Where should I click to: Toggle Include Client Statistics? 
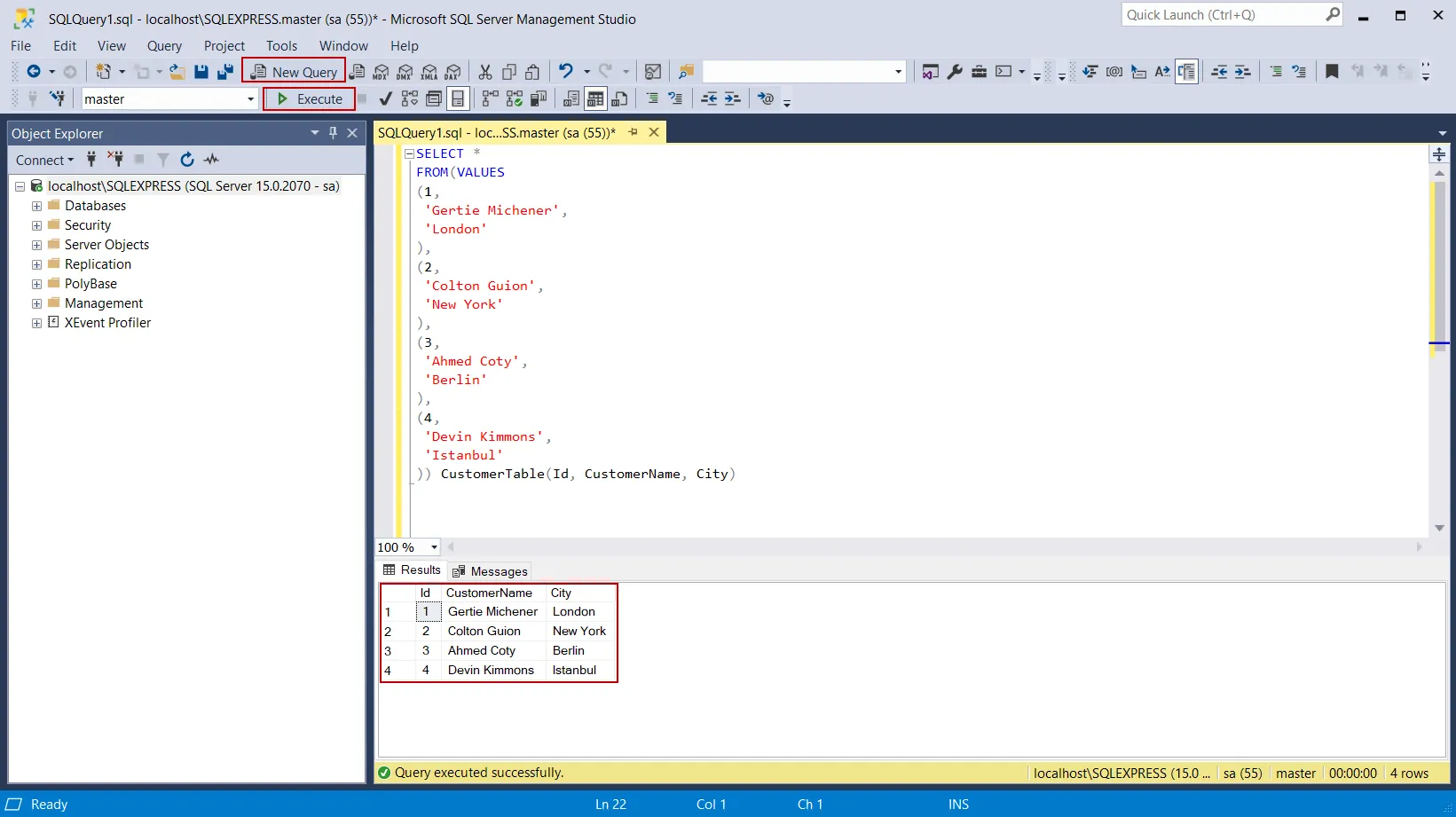coord(538,98)
